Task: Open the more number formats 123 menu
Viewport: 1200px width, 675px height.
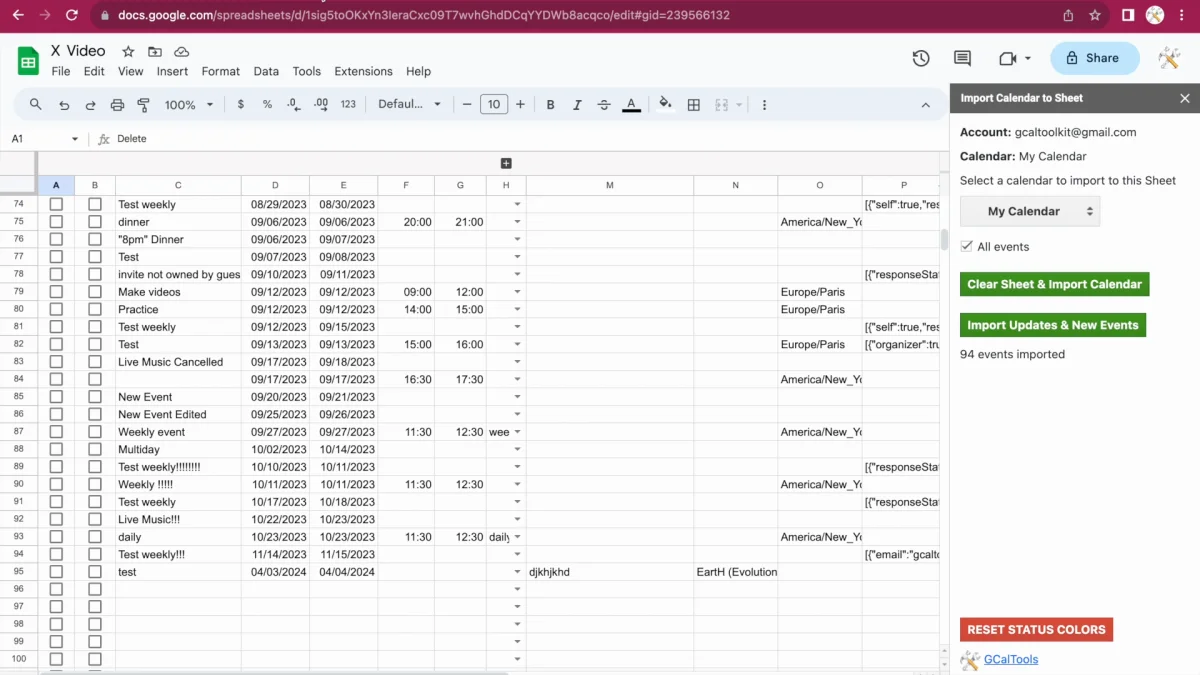Action: pyautogui.click(x=348, y=104)
